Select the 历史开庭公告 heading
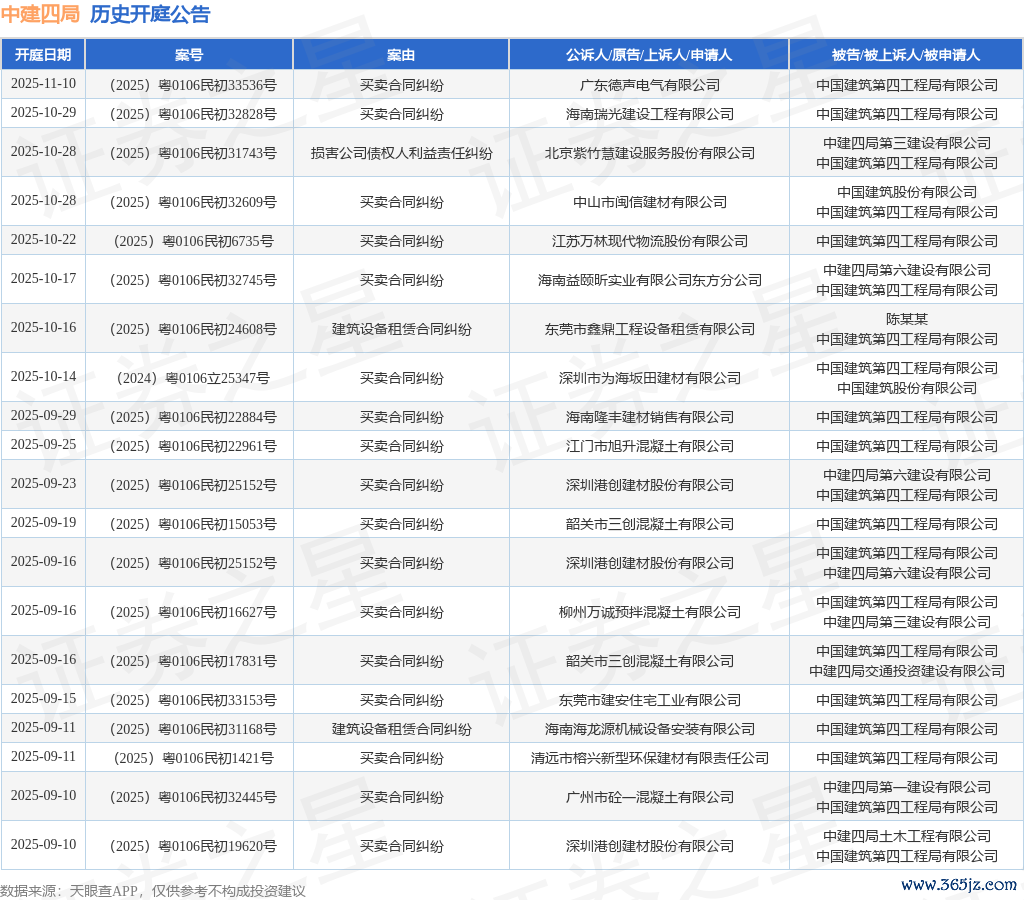1024x900 pixels. point(150,14)
